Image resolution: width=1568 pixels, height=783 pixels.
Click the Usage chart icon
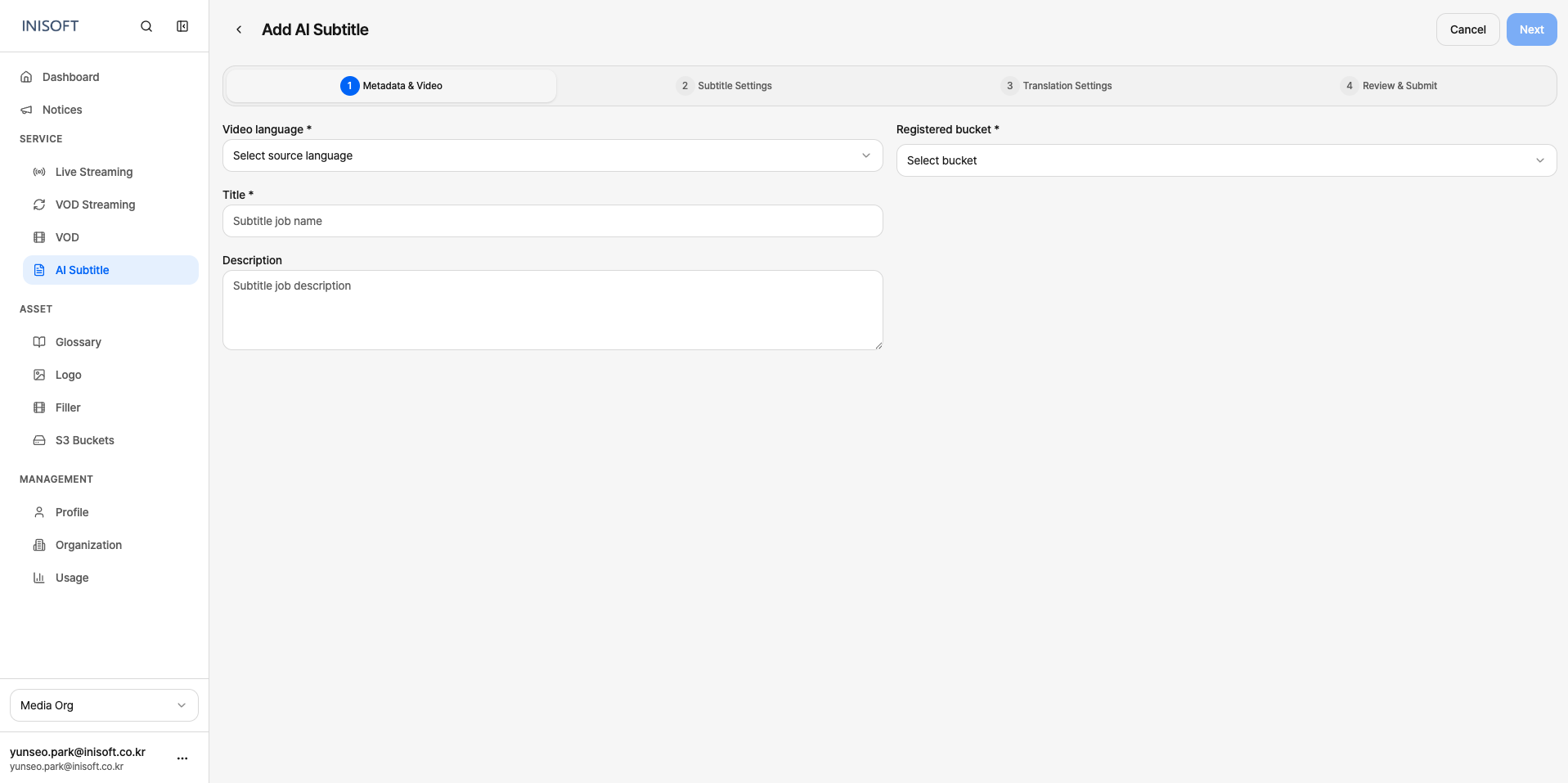[x=39, y=578]
